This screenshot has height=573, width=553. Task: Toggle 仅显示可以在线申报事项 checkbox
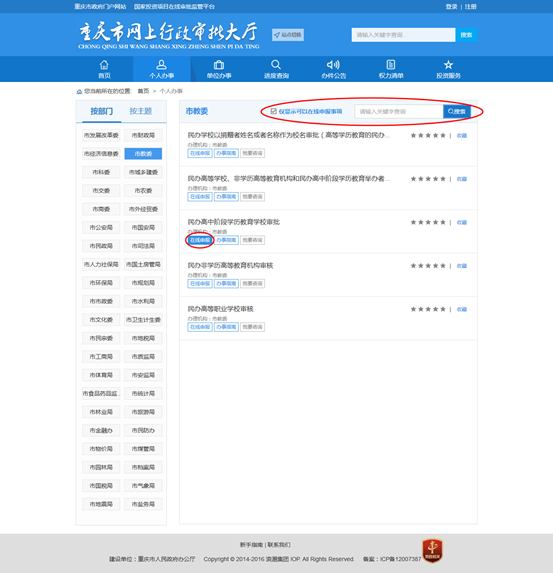click(273, 111)
